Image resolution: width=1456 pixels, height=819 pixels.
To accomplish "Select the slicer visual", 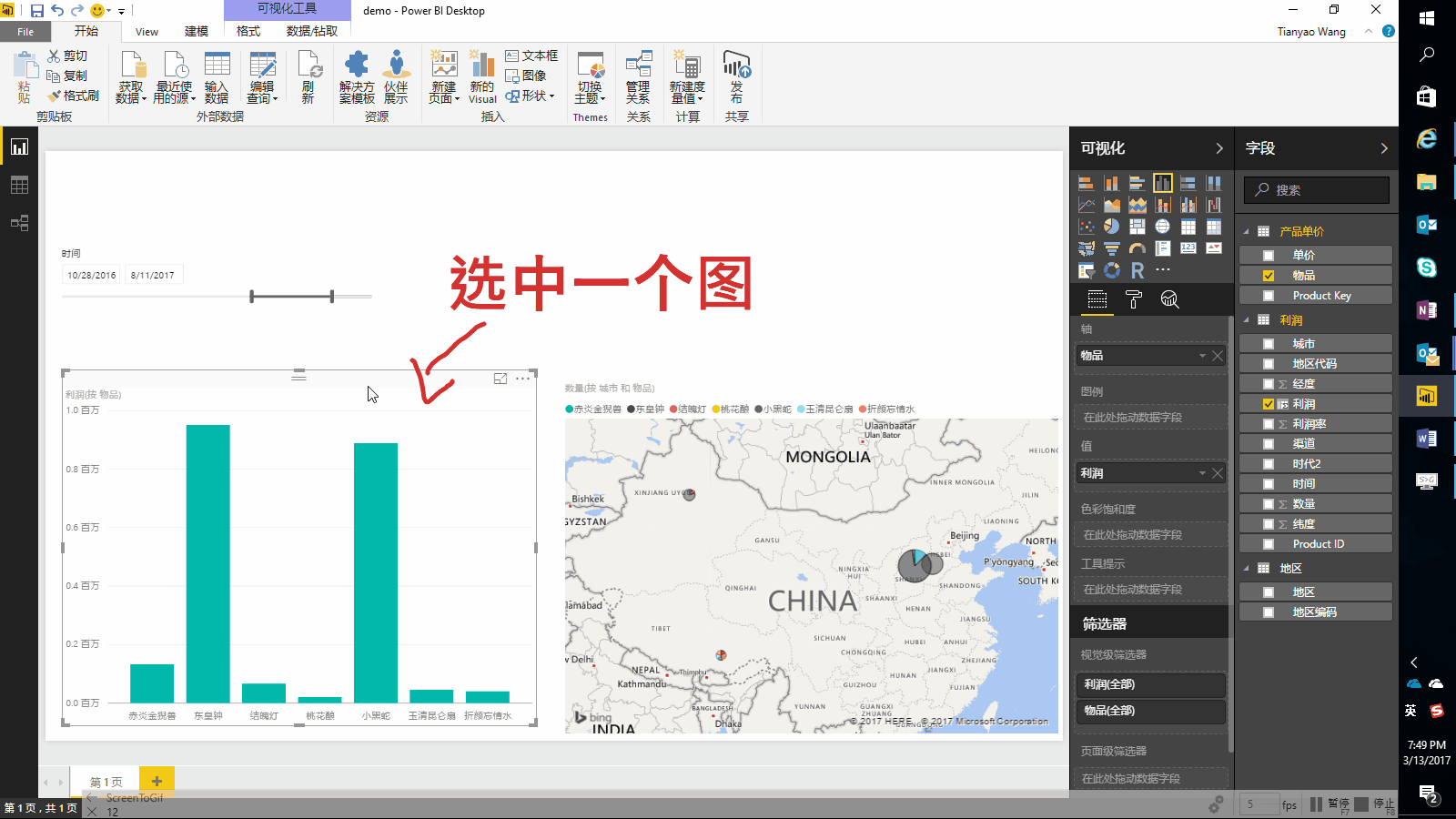I will click(x=1086, y=270).
